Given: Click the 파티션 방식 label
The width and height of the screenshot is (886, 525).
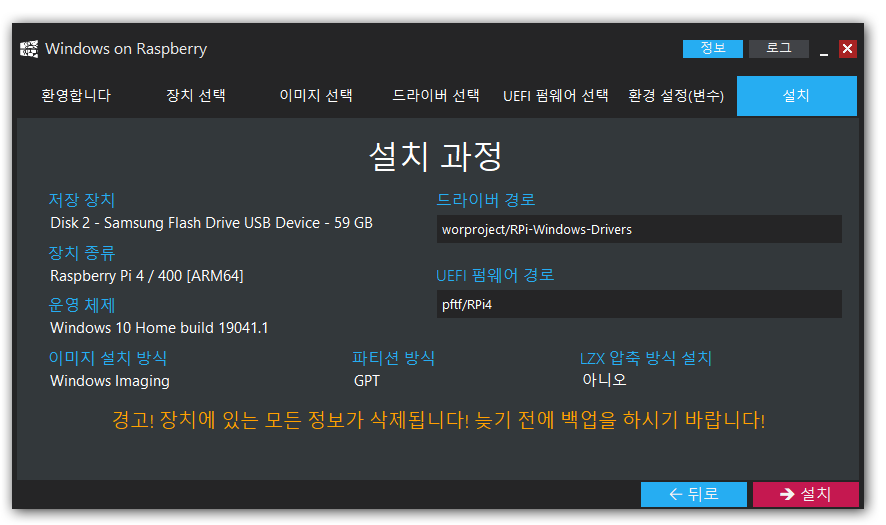Looking at the screenshot, I should 393,358.
